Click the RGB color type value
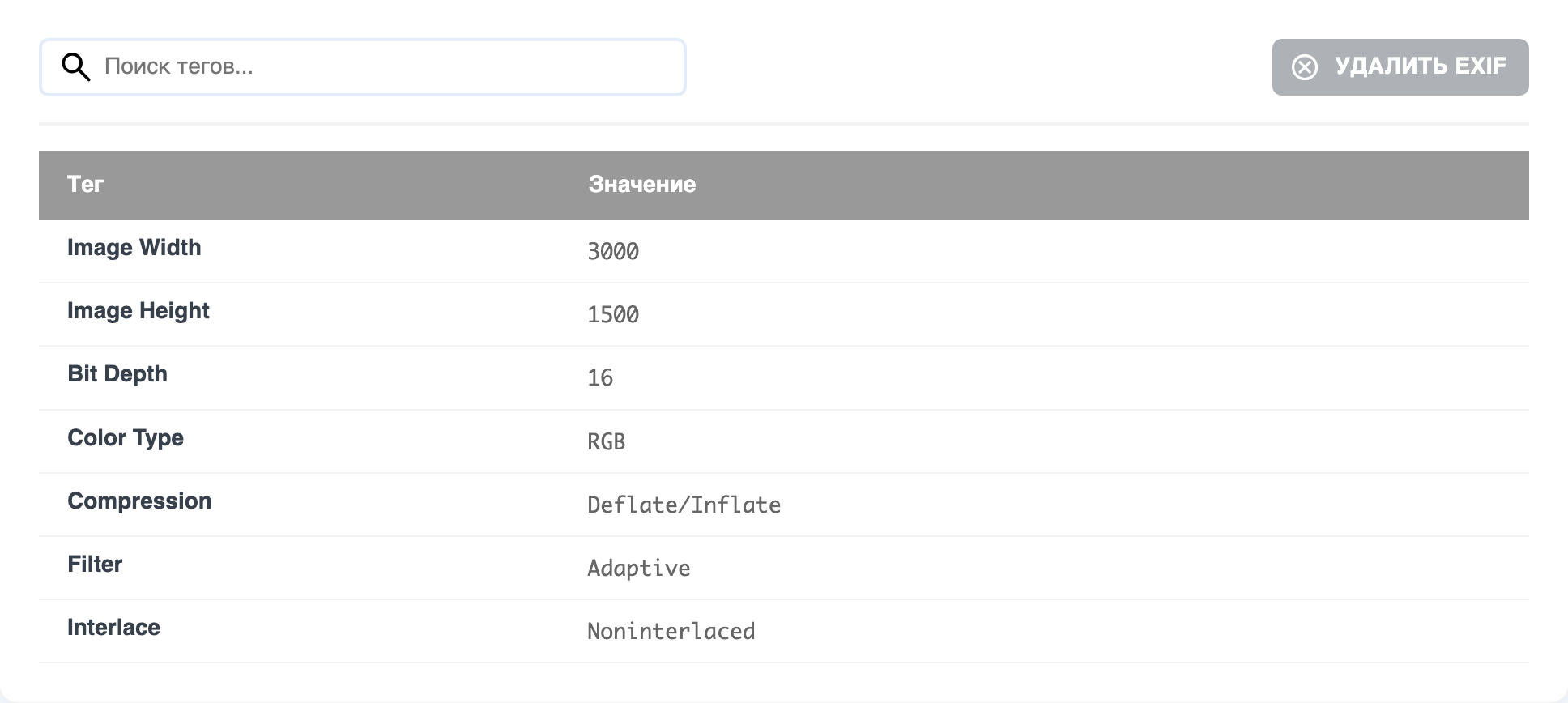Viewport: 1568px width, 703px height. click(607, 442)
